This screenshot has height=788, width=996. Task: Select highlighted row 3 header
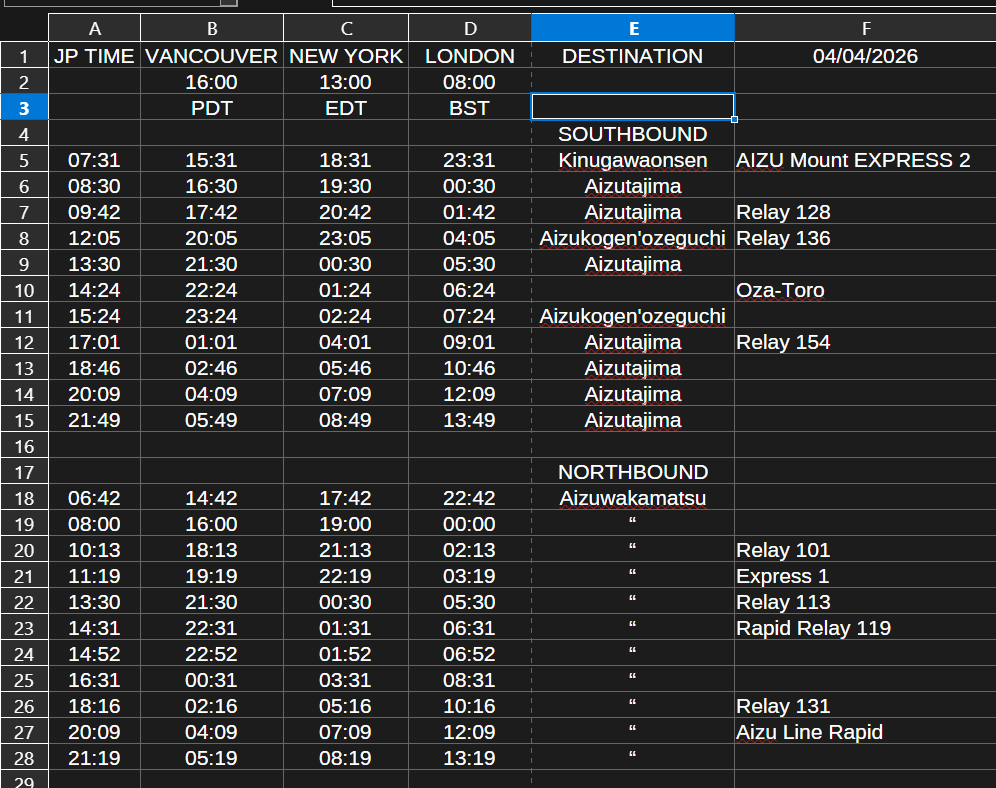pyautogui.click(x=24, y=108)
